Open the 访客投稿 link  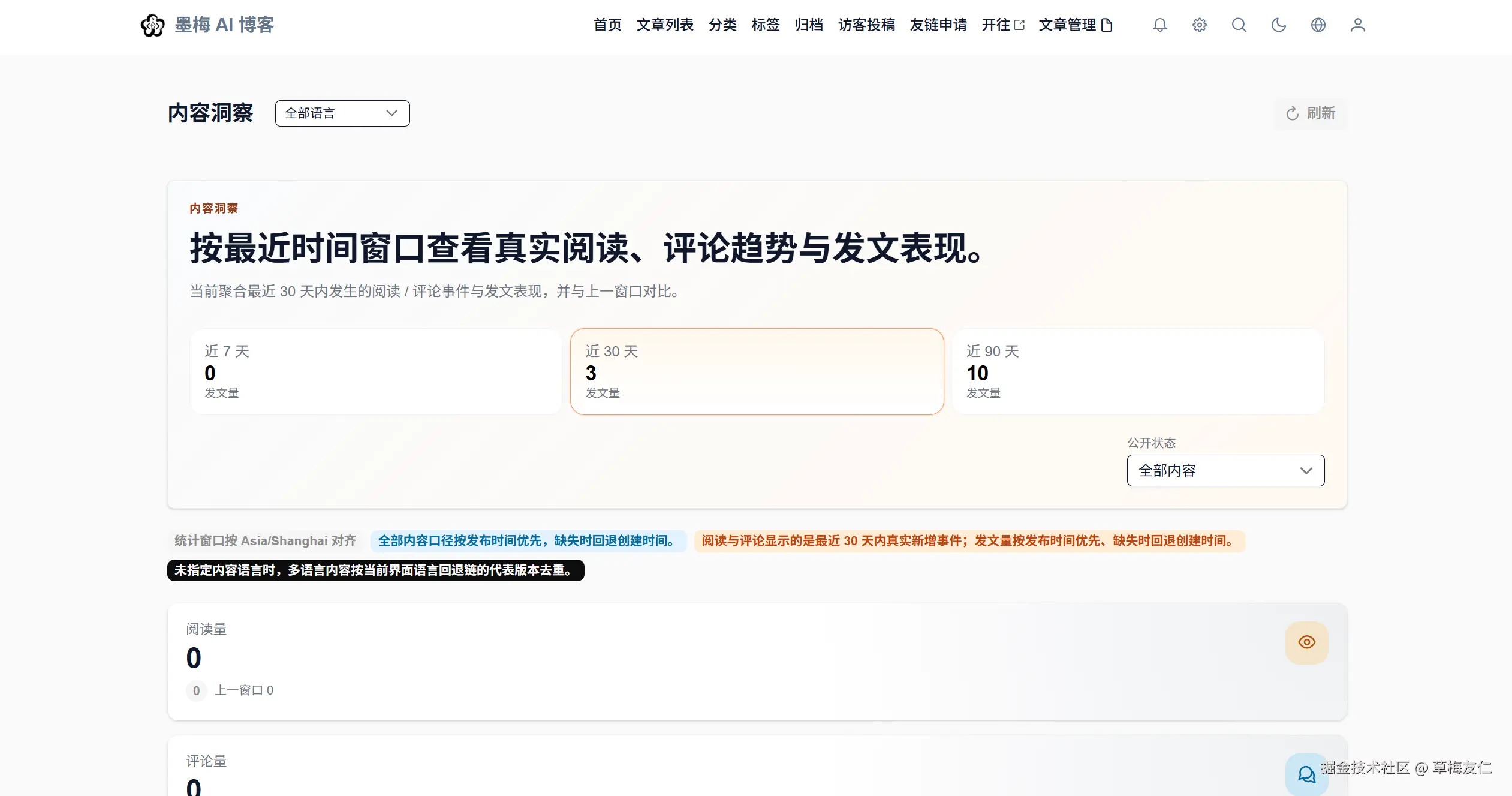pos(866,25)
